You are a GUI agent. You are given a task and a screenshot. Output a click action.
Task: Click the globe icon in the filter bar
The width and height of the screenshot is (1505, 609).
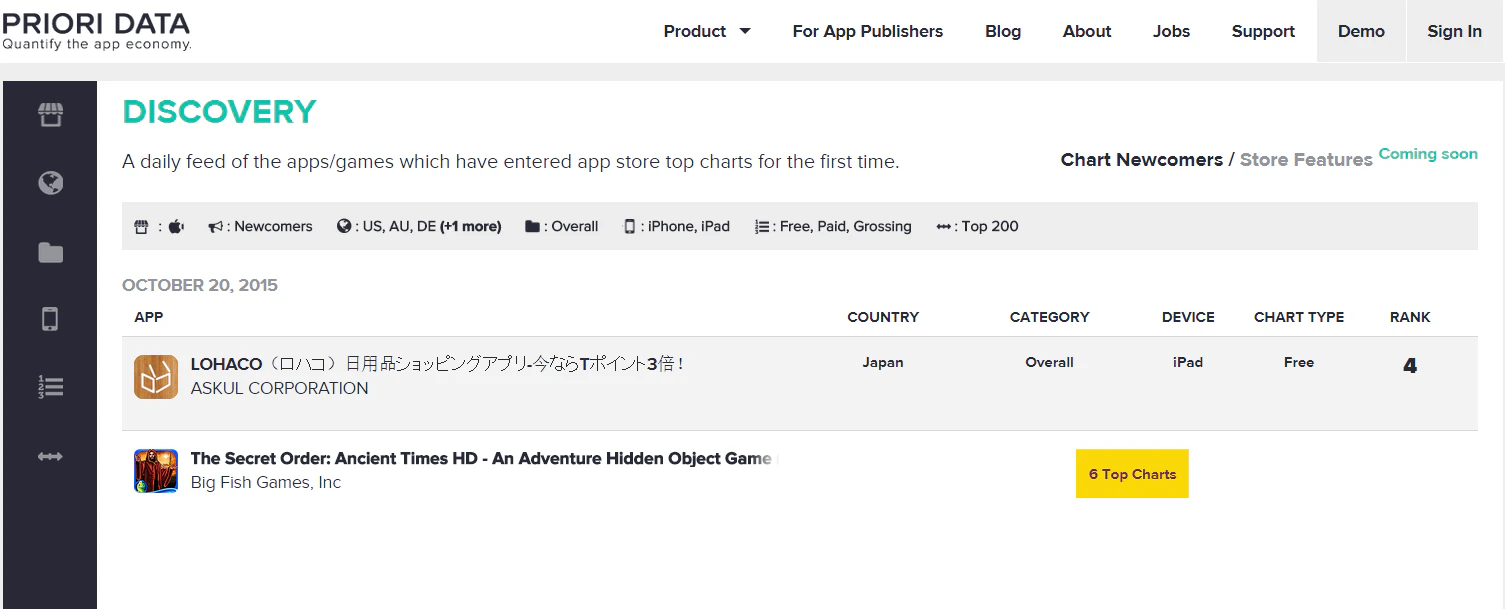click(344, 226)
